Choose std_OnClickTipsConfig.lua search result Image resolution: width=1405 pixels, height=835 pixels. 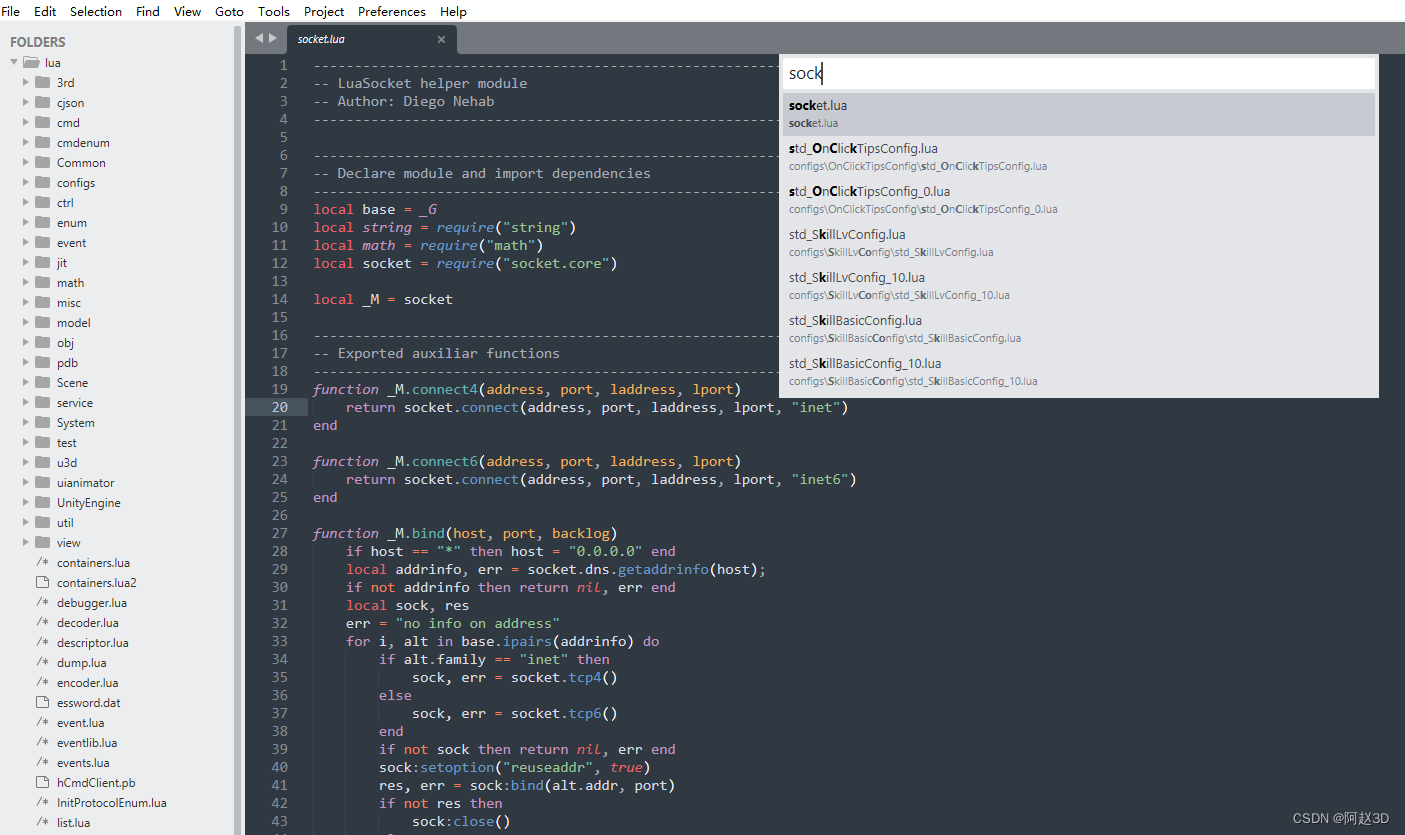pos(1079,157)
